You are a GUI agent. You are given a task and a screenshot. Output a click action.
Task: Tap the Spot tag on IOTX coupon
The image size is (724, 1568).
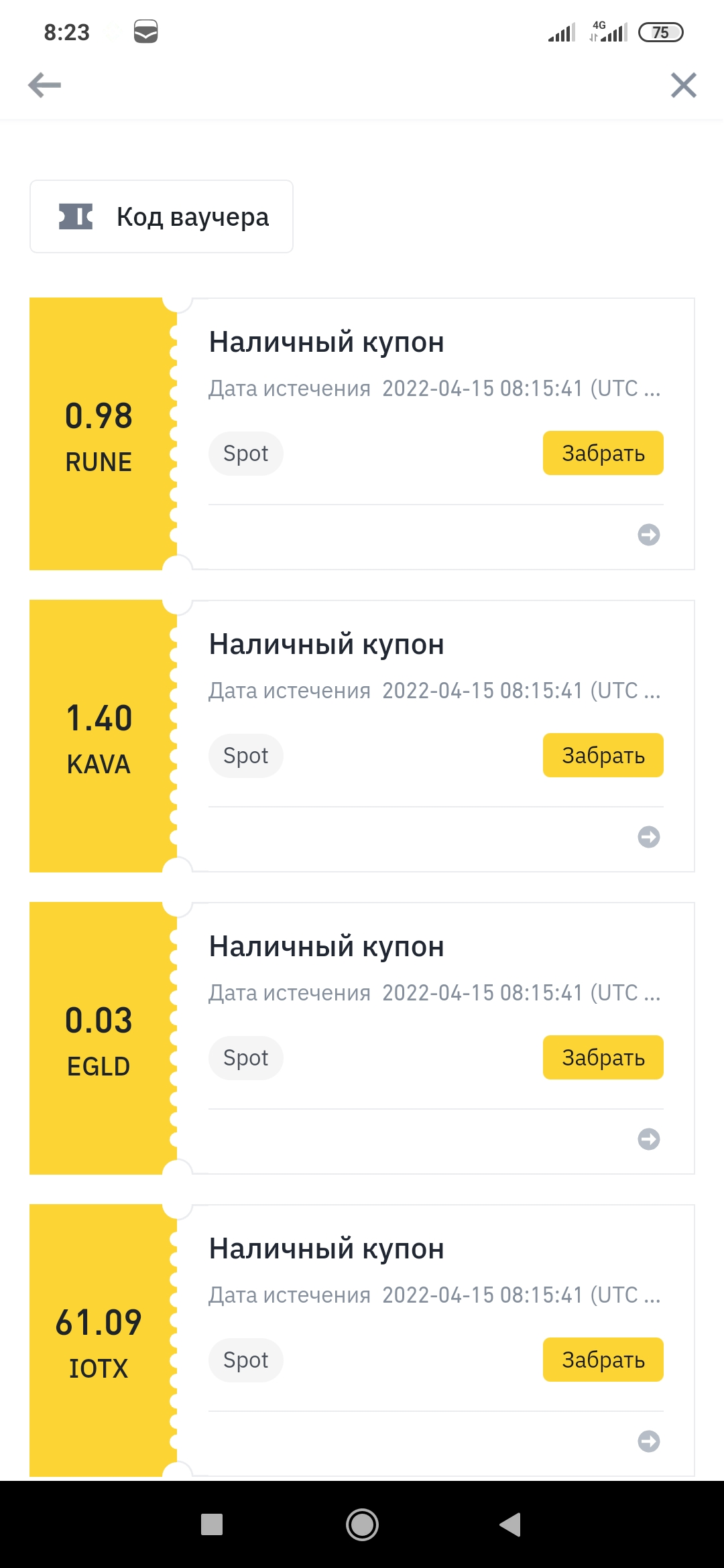(x=245, y=1360)
